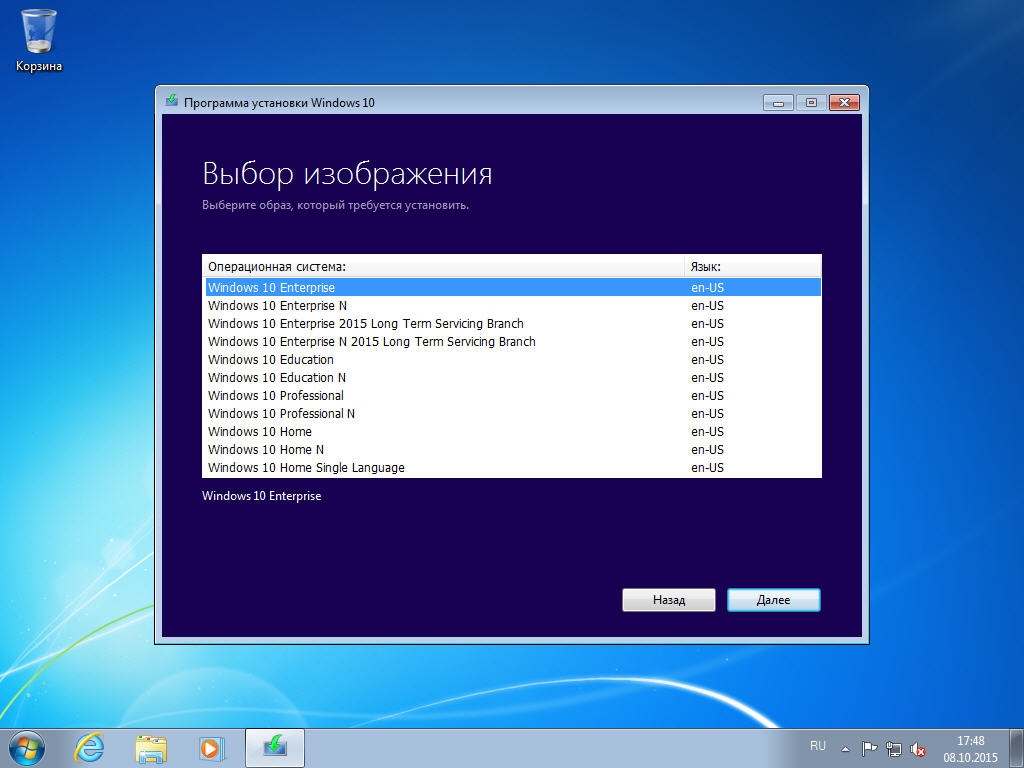Click en-US in the Windows 10 Professional row
Screen dimensions: 1024x768
pos(707,396)
